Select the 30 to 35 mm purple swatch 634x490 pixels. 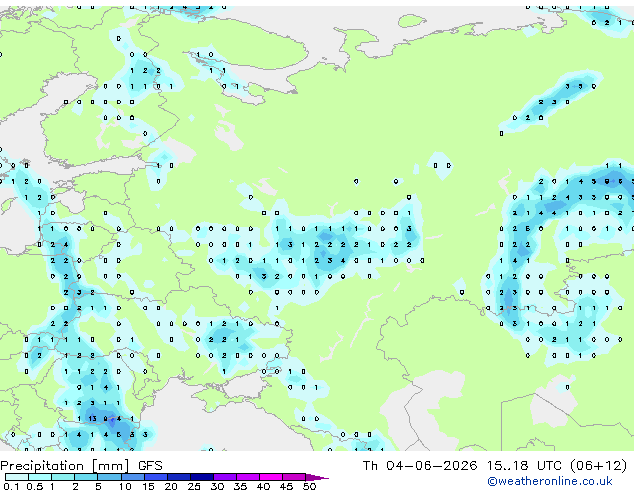pyautogui.click(x=224, y=477)
